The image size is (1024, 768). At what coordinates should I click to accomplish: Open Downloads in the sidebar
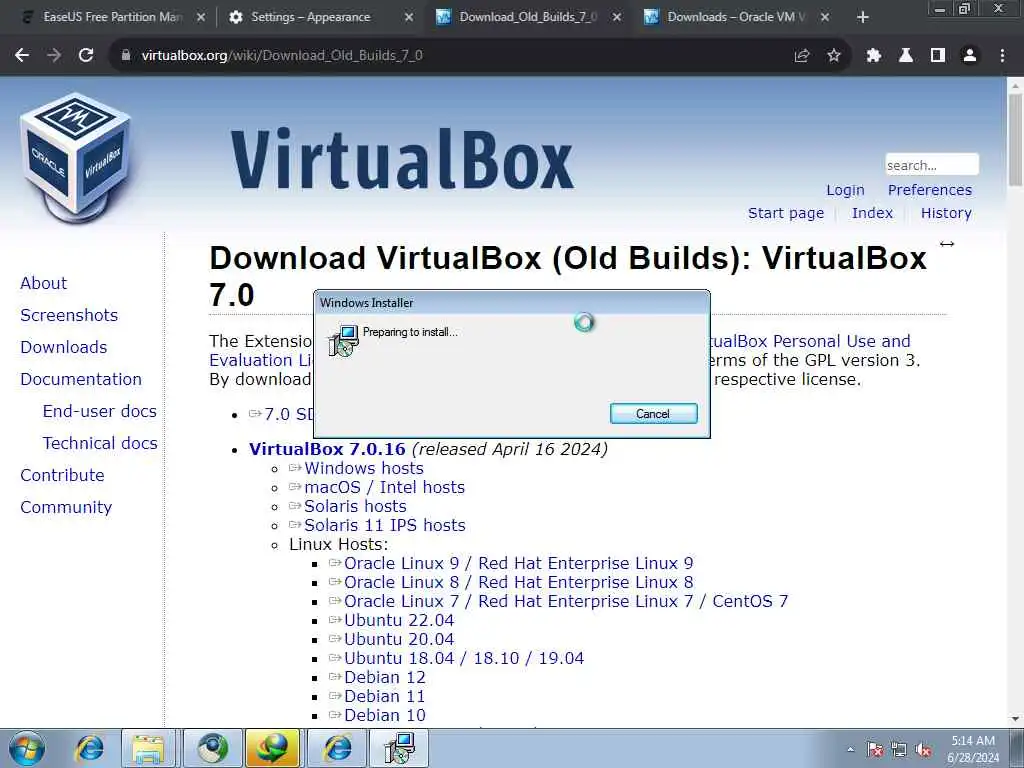click(x=63, y=347)
